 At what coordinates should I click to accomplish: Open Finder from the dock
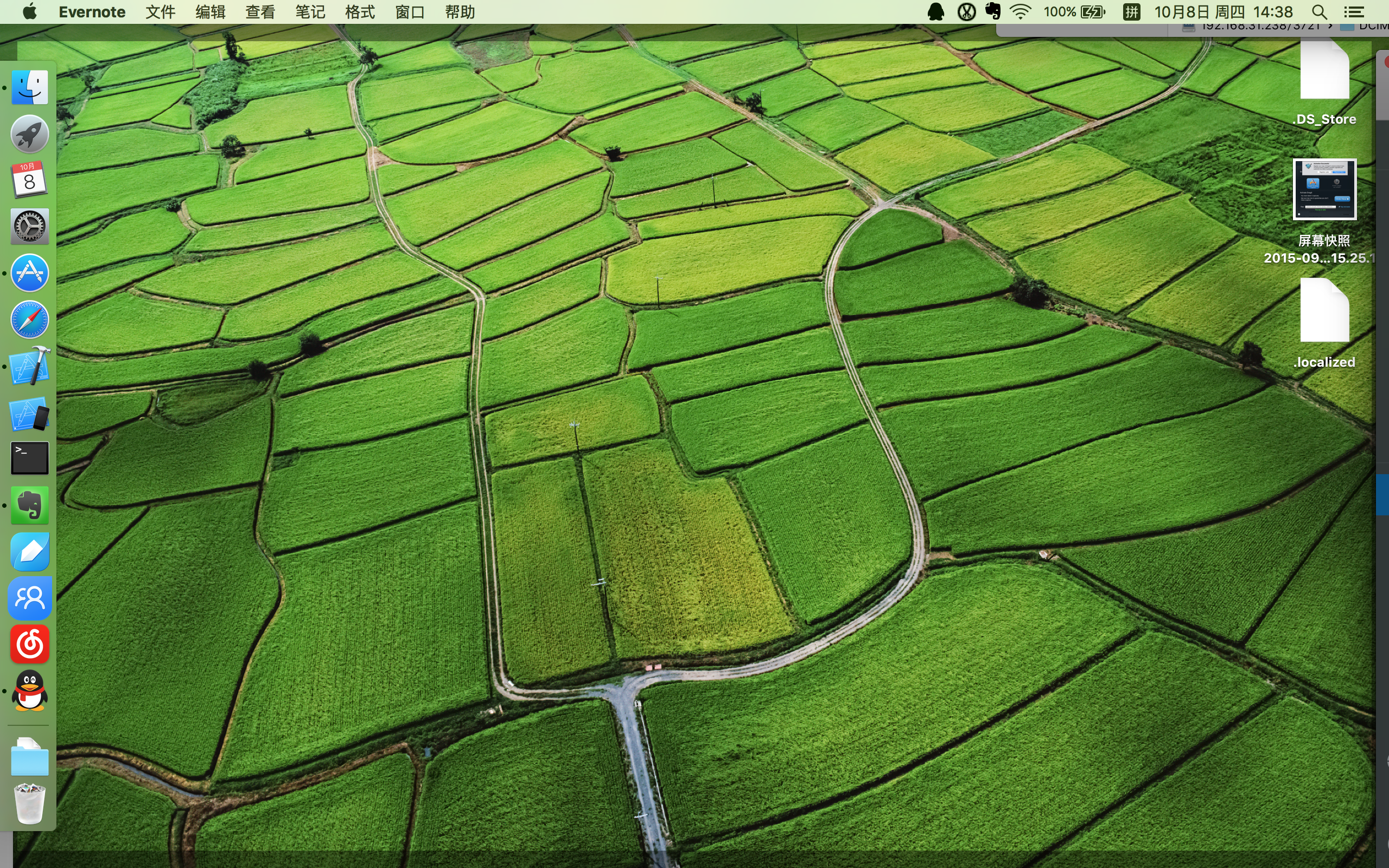pos(30,88)
